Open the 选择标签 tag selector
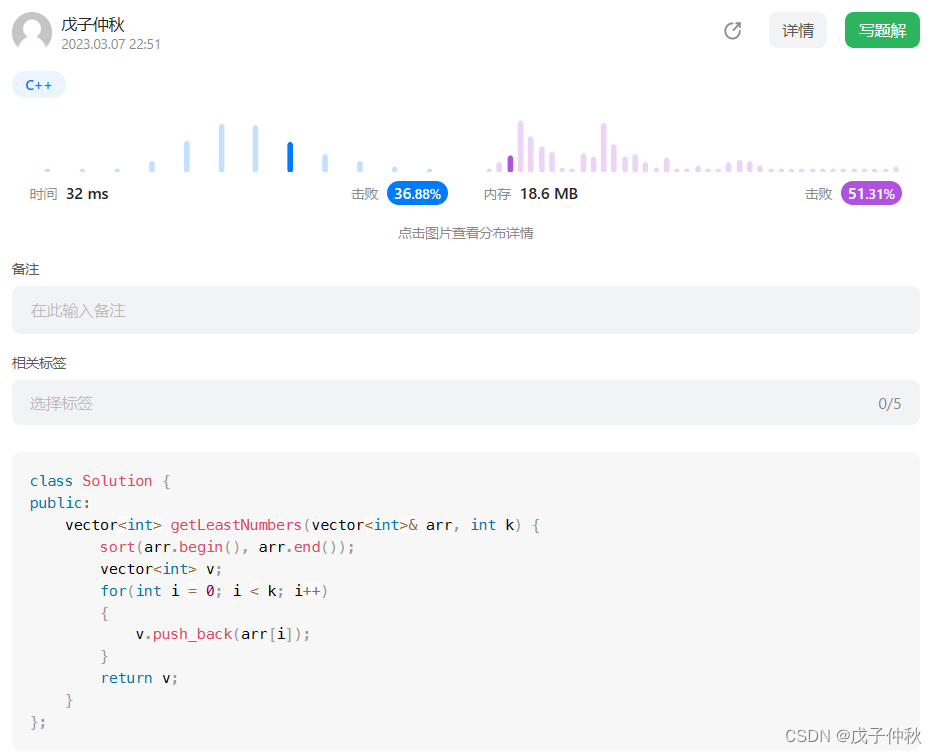 [x=466, y=403]
